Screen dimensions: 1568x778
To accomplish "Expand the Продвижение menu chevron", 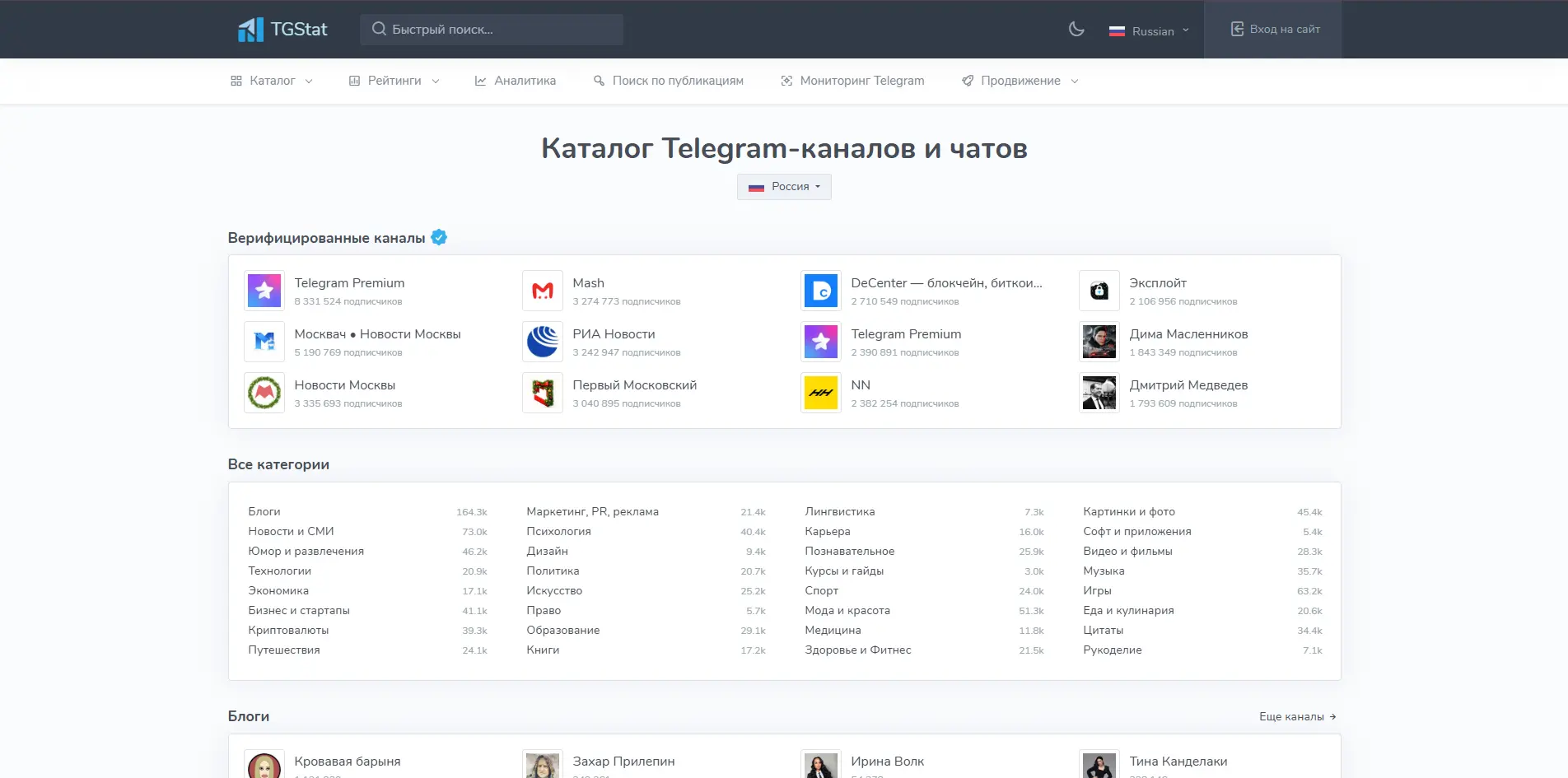I will [1075, 82].
